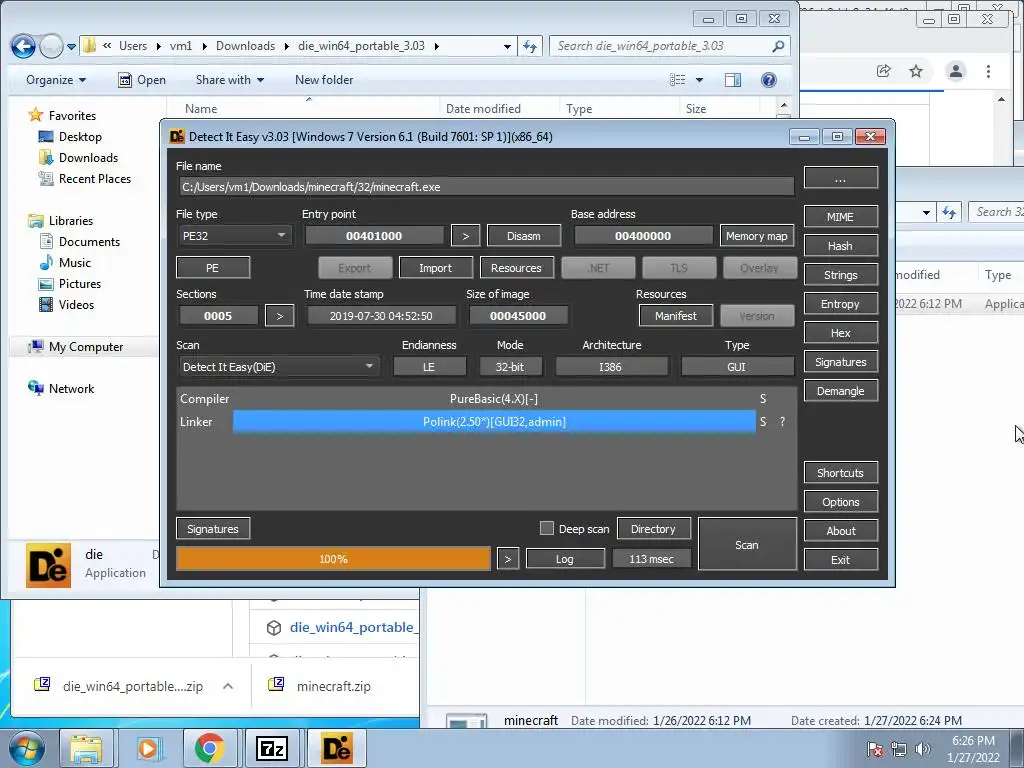
Task: Click the network tray icon
Action: [x=899, y=748]
